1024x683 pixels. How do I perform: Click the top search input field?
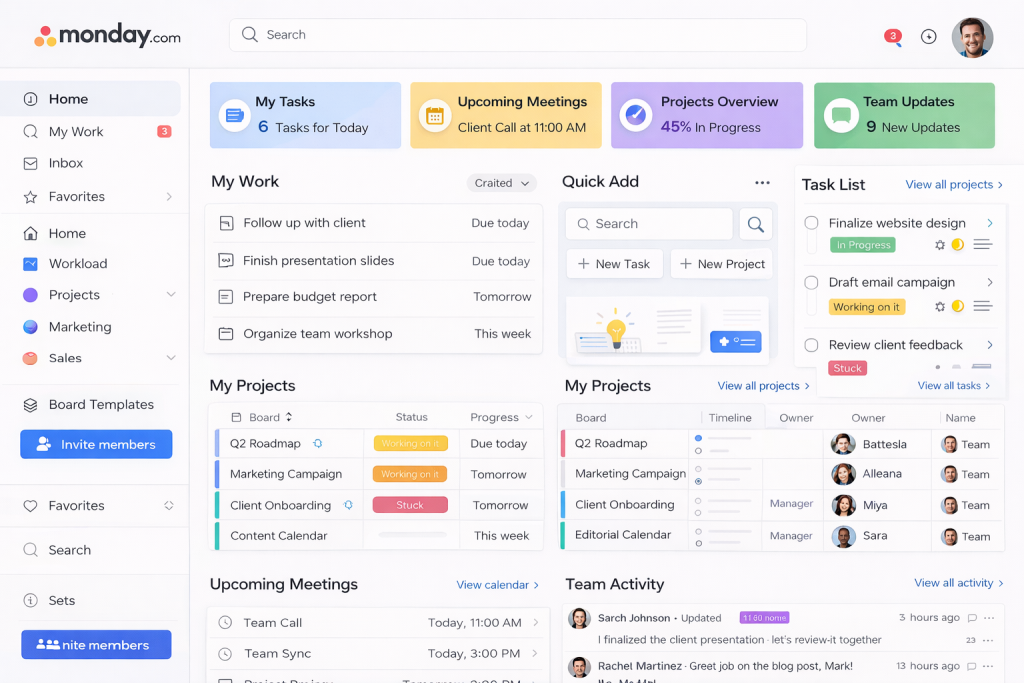(518, 35)
